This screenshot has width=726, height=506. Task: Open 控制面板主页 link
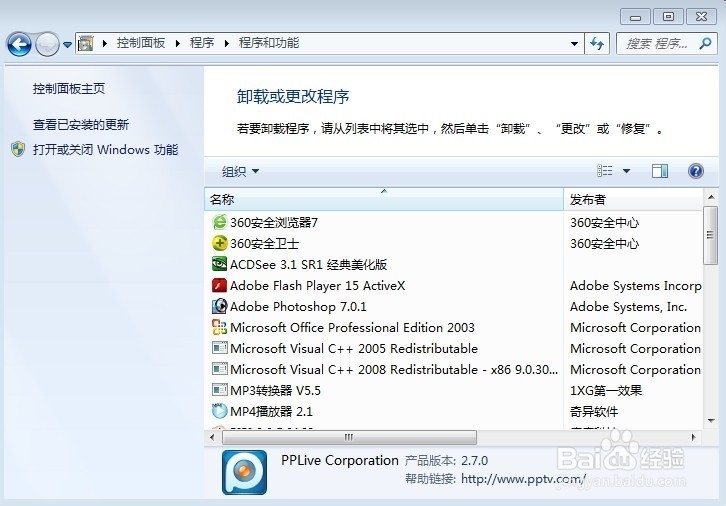69,88
